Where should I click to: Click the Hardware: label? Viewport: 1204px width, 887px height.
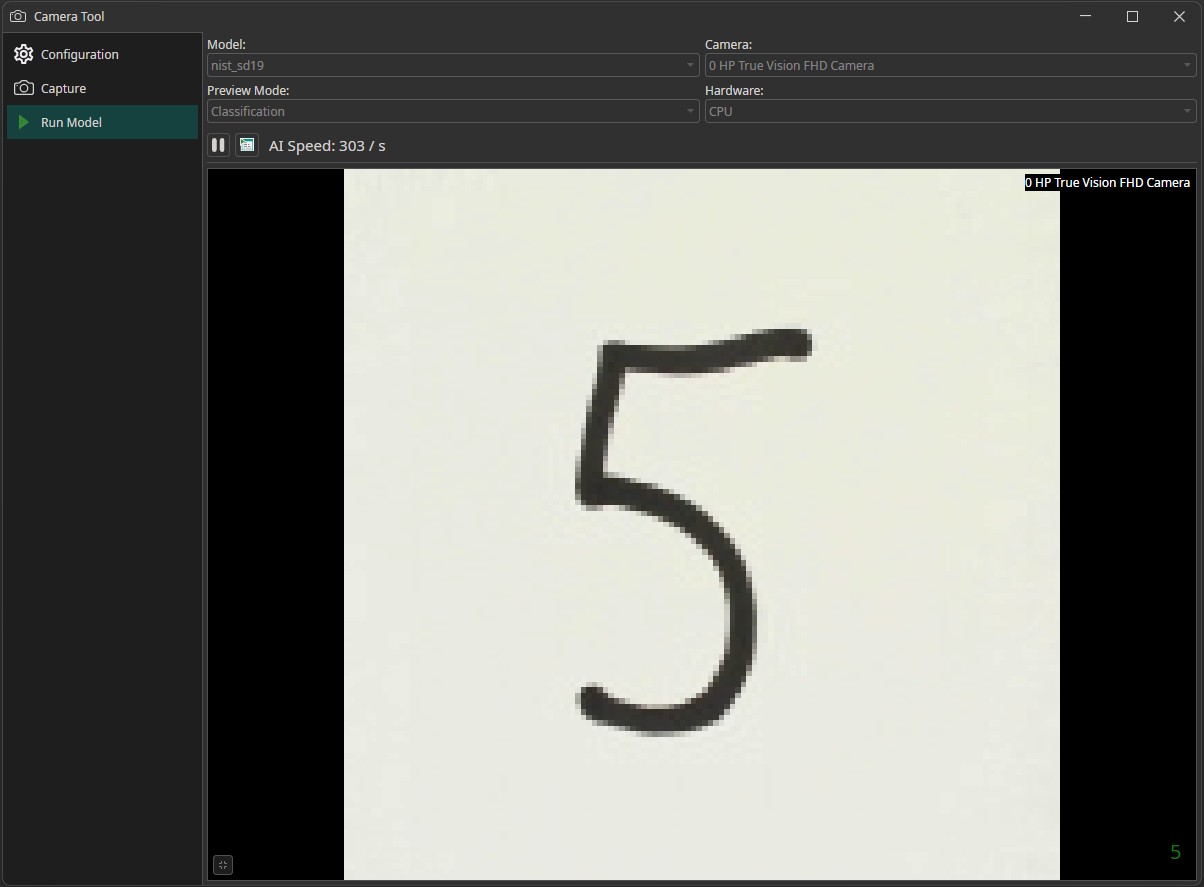tap(734, 91)
